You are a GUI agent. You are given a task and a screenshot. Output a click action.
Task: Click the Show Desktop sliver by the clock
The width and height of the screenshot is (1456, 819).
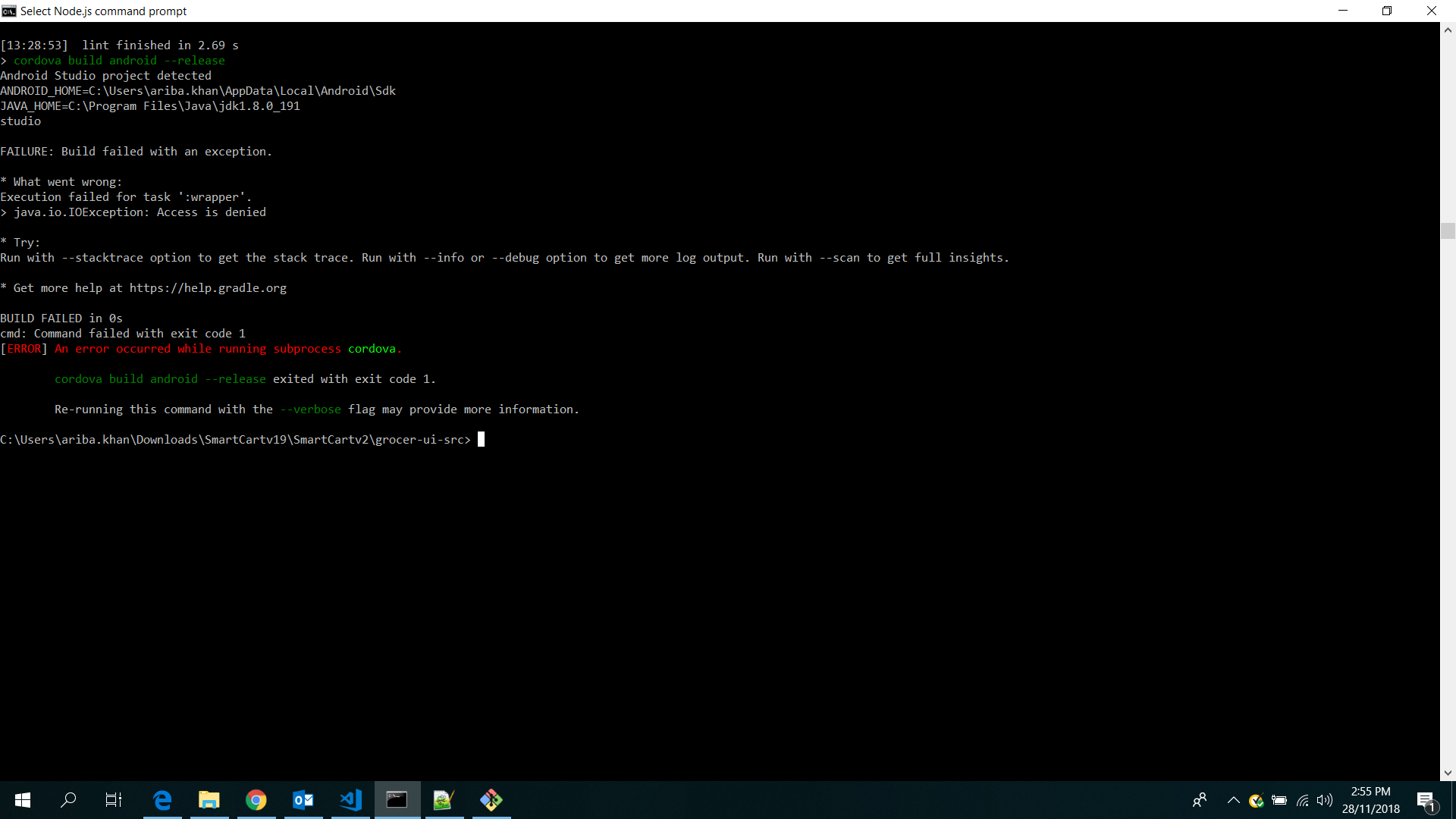pos(1453,800)
